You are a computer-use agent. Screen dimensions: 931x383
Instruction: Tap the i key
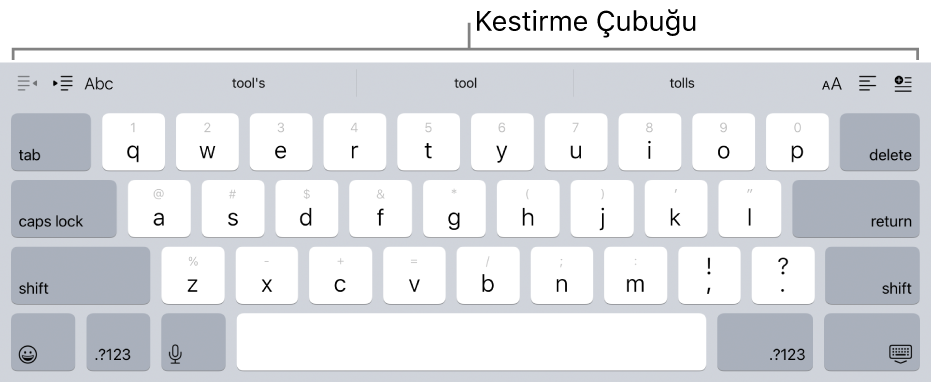click(650, 142)
